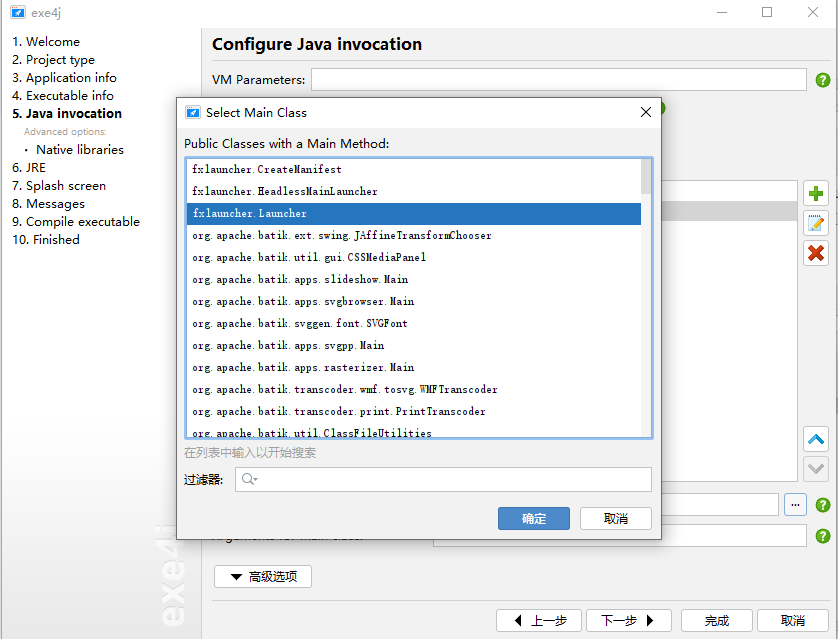The height and width of the screenshot is (639, 838).
Task: Select the WMFTranscoder class entry
Action: click(x=414, y=389)
